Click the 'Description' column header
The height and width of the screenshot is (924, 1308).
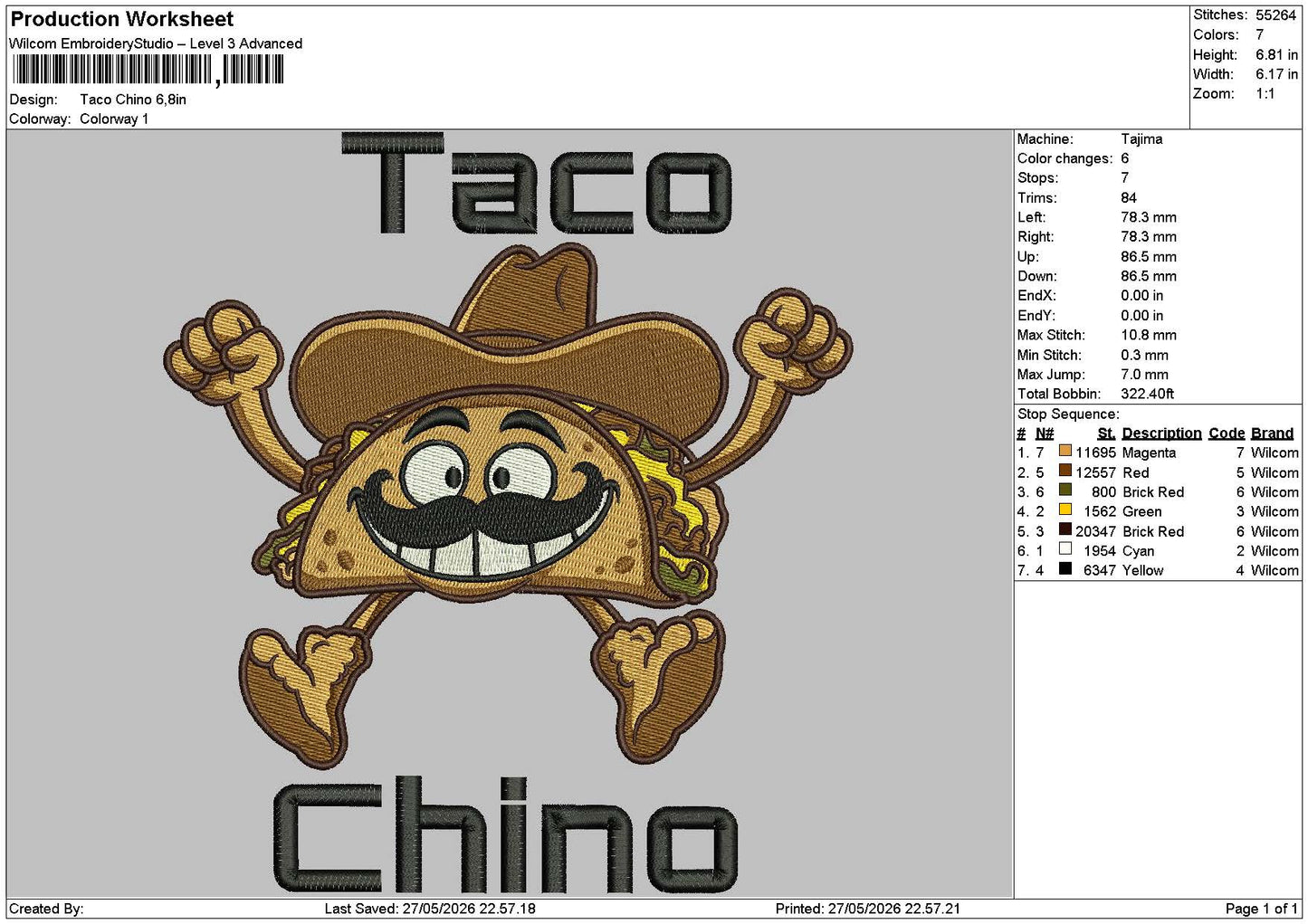pos(1161,433)
